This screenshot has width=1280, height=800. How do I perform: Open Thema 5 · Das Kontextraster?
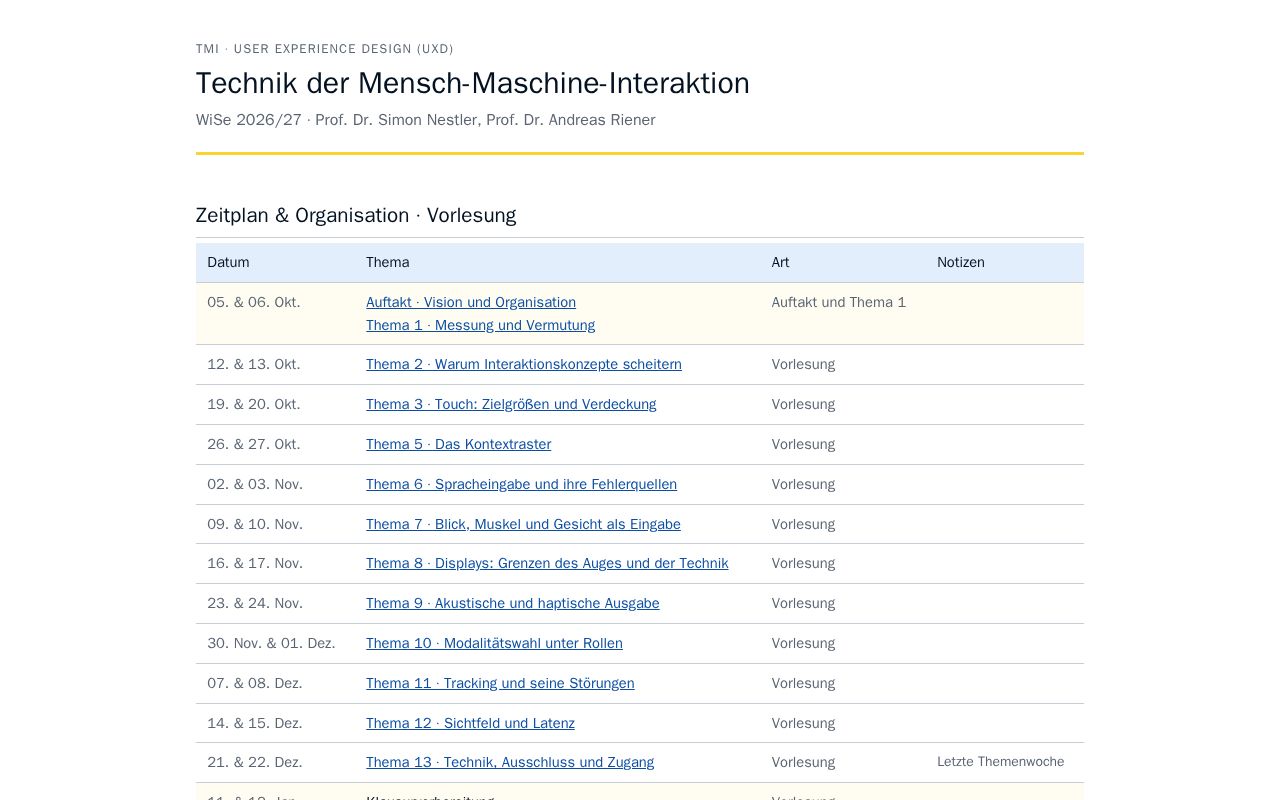458,444
